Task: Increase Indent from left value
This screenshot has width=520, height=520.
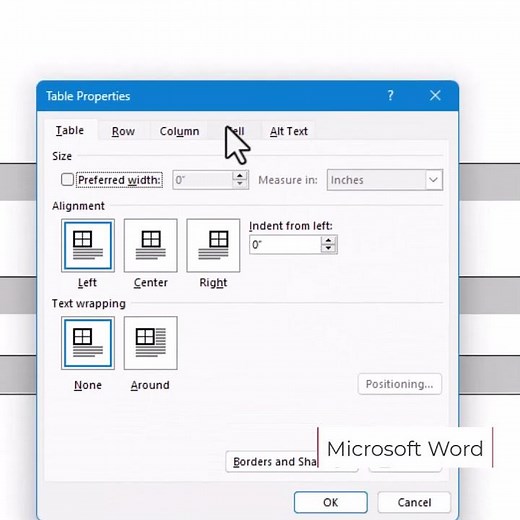Action: 329,240
